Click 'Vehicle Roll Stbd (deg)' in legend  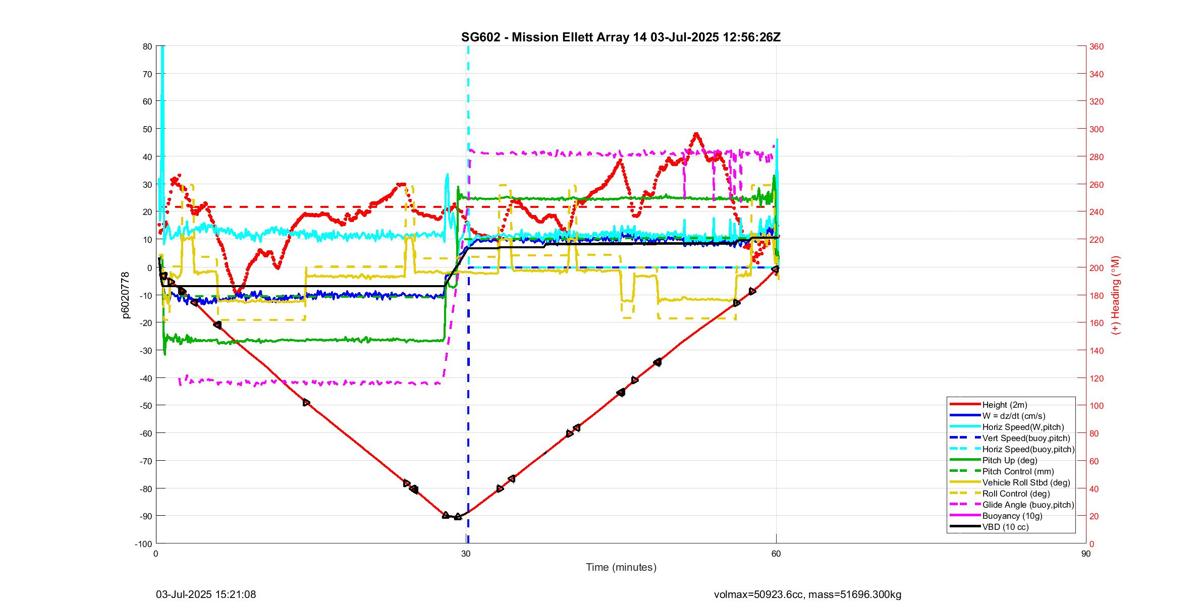[x=1025, y=482]
